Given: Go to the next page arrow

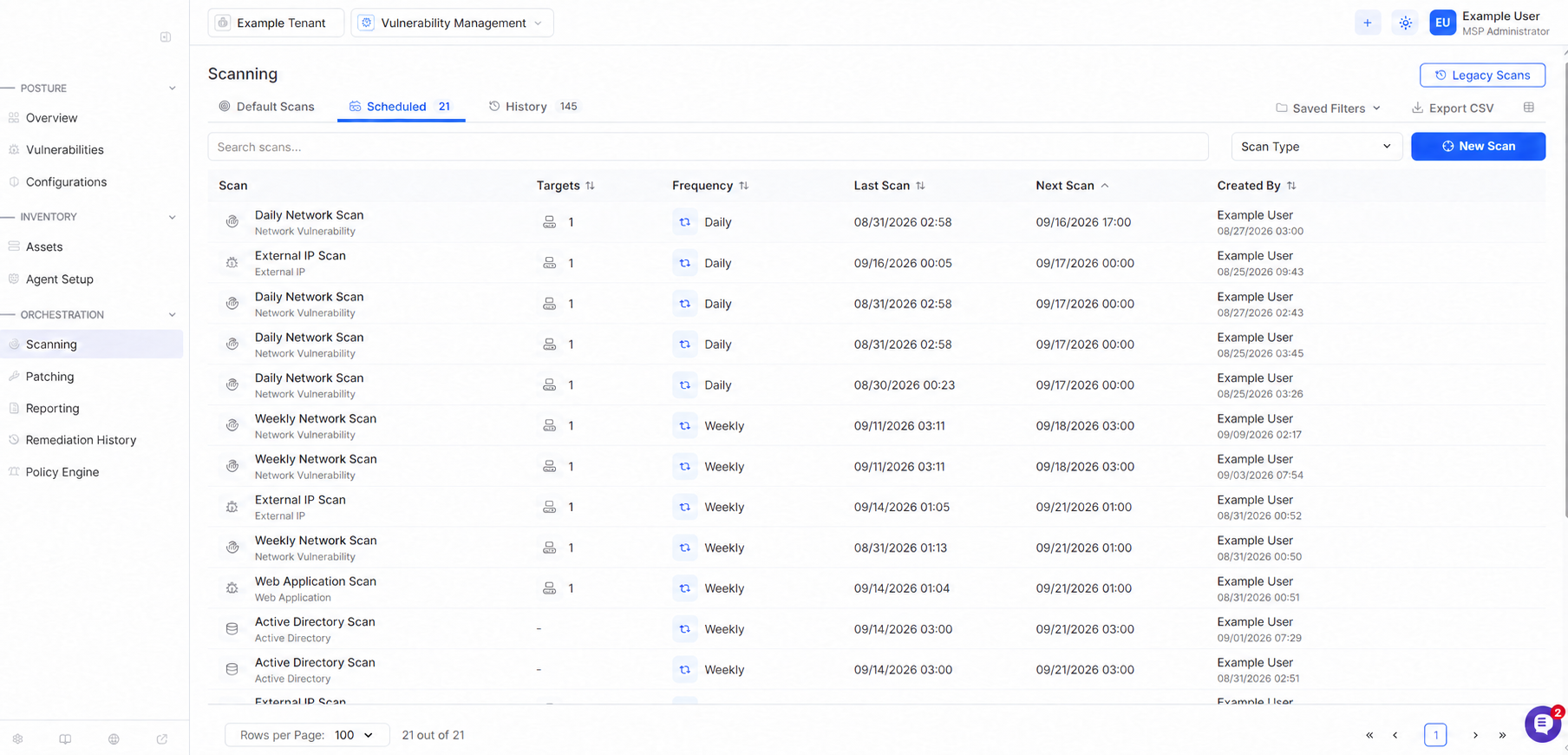Looking at the screenshot, I should tap(1475, 735).
